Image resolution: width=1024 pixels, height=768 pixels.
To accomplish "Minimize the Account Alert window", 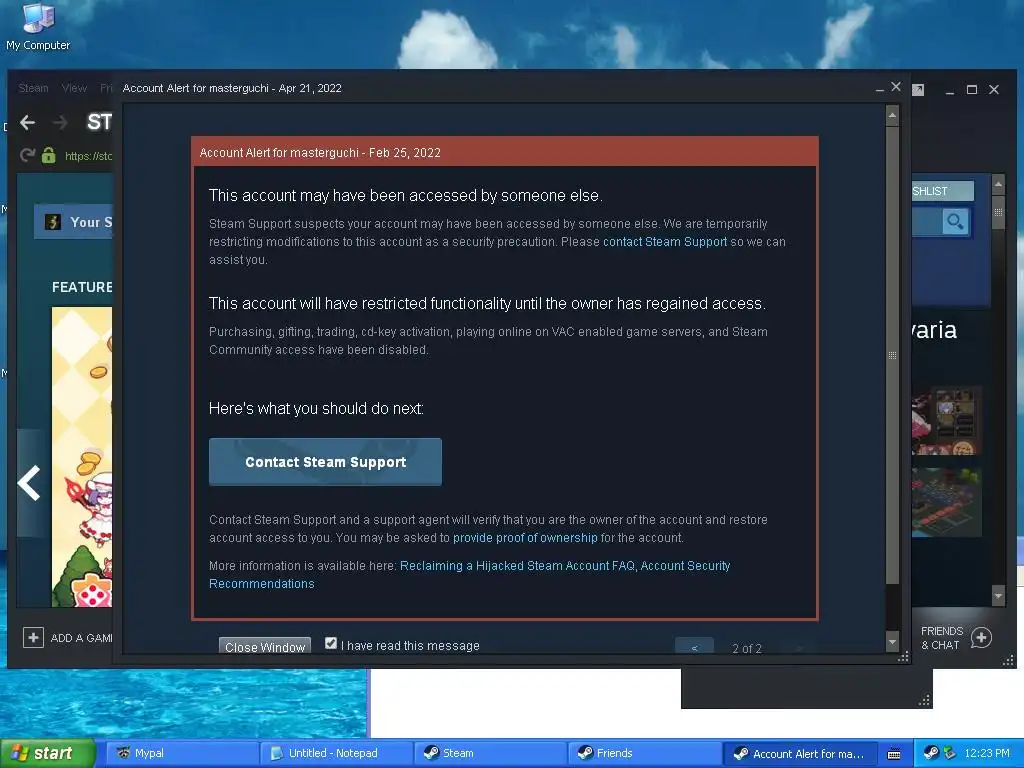I will pos(880,88).
